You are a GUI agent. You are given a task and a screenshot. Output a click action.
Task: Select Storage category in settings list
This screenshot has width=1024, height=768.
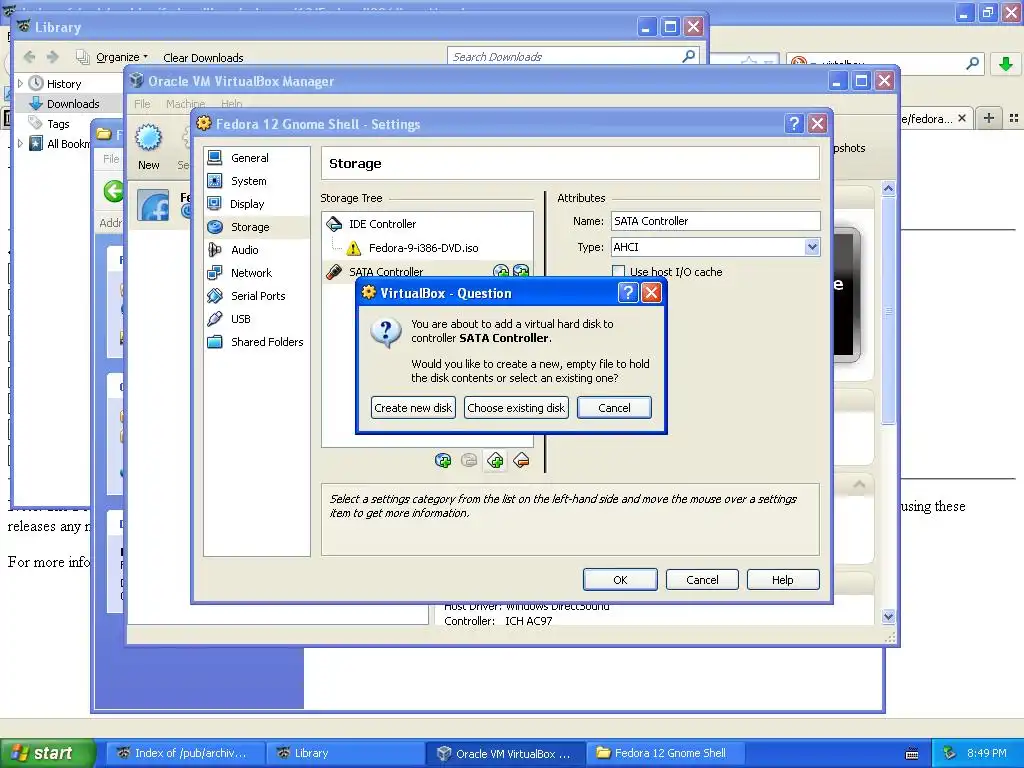(x=256, y=227)
